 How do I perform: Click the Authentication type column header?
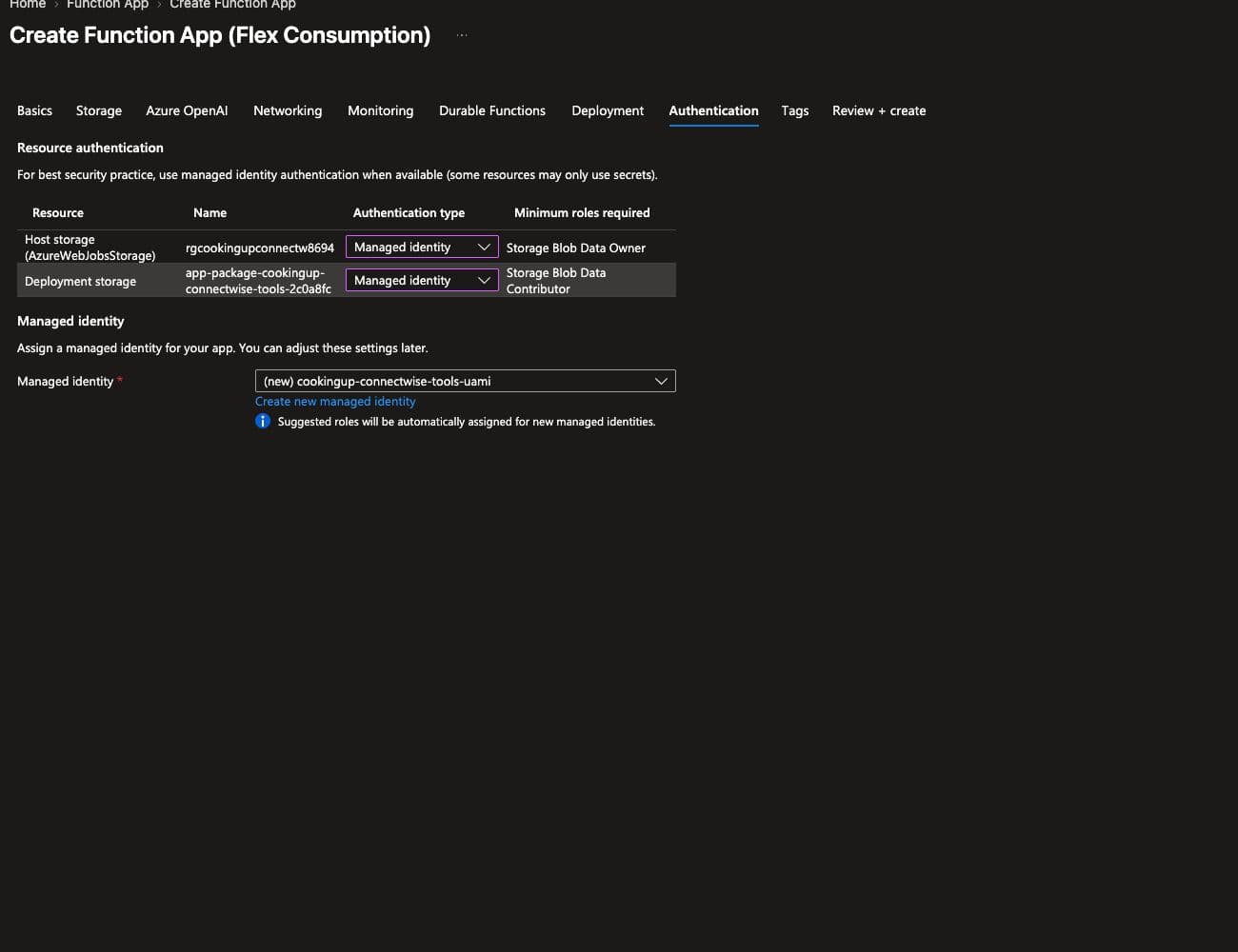click(x=409, y=212)
